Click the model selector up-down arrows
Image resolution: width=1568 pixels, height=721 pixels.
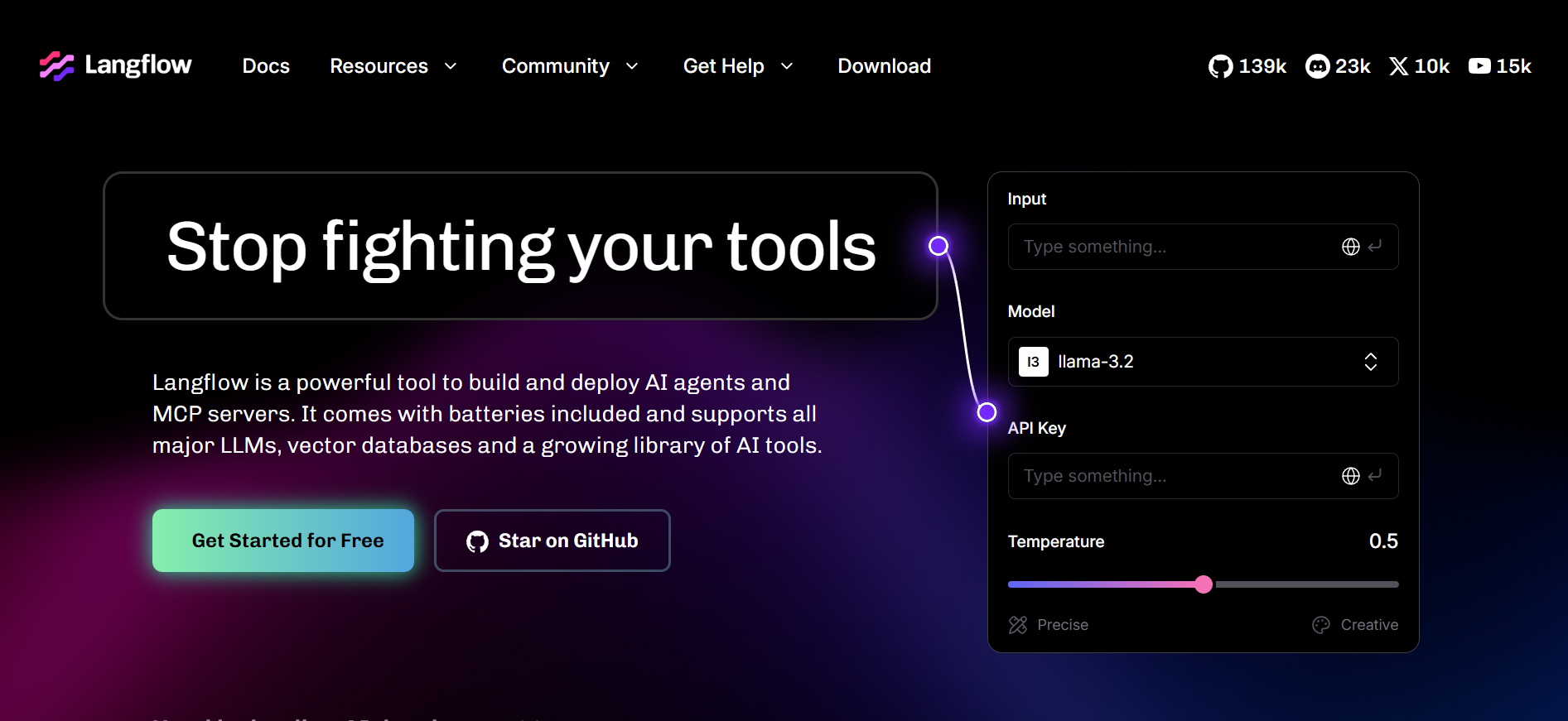point(1371,362)
